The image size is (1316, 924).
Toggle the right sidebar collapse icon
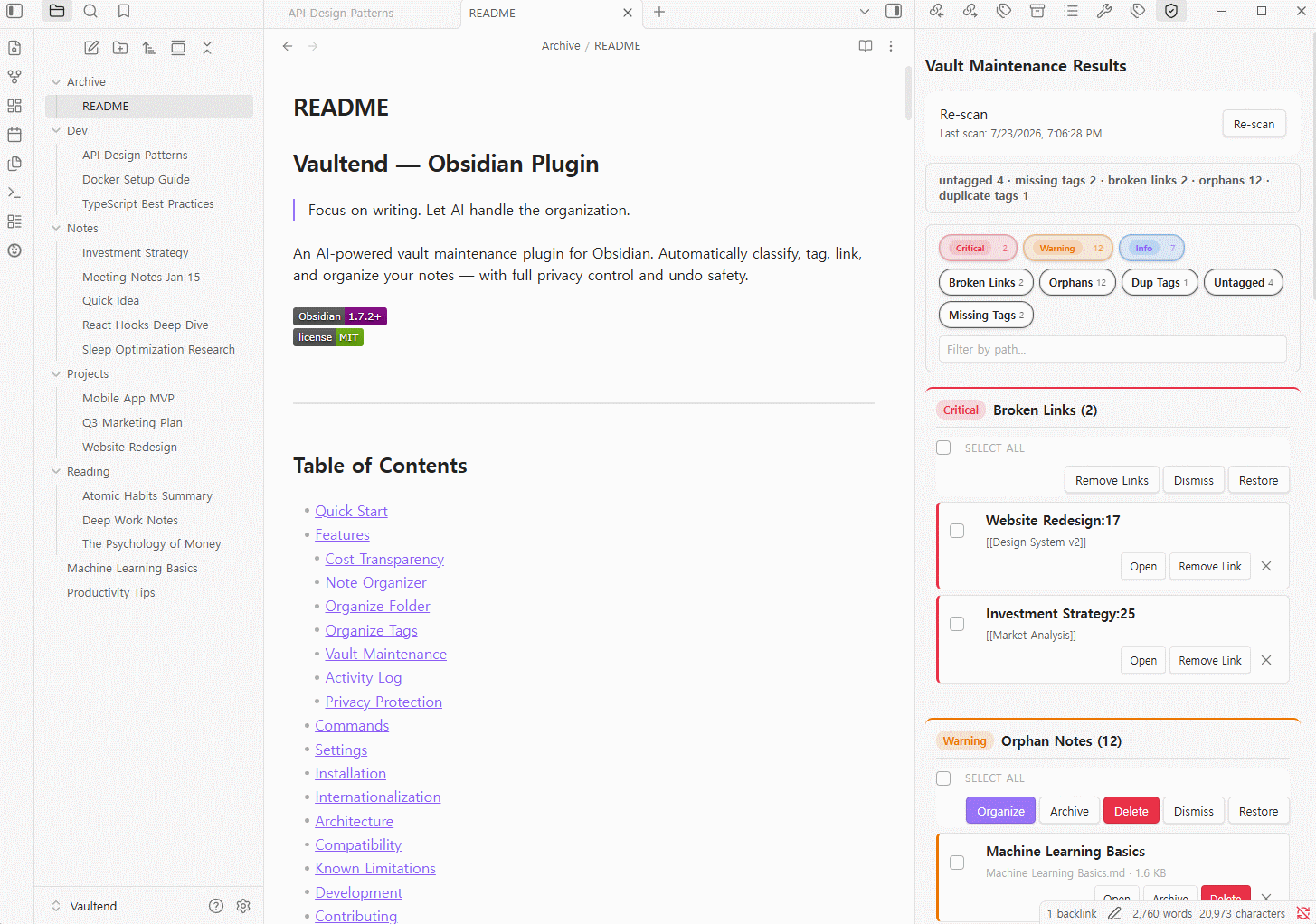[x=894, y=11]
